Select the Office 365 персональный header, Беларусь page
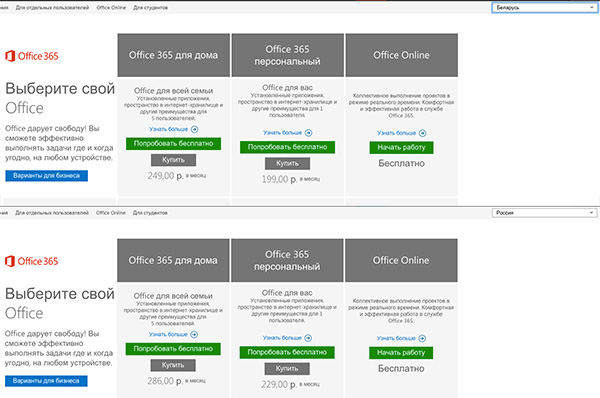The height and width of the screenshot is (398, 600). point(288,55)
